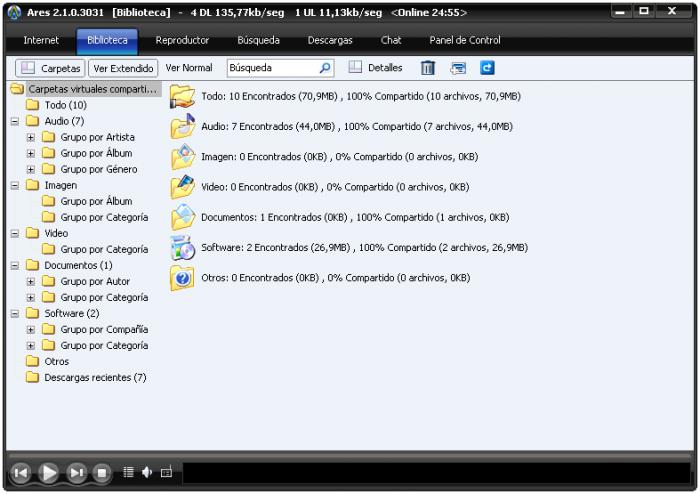Open the Biblioteca tab
The image size is (700, 494).
point(107,40)
